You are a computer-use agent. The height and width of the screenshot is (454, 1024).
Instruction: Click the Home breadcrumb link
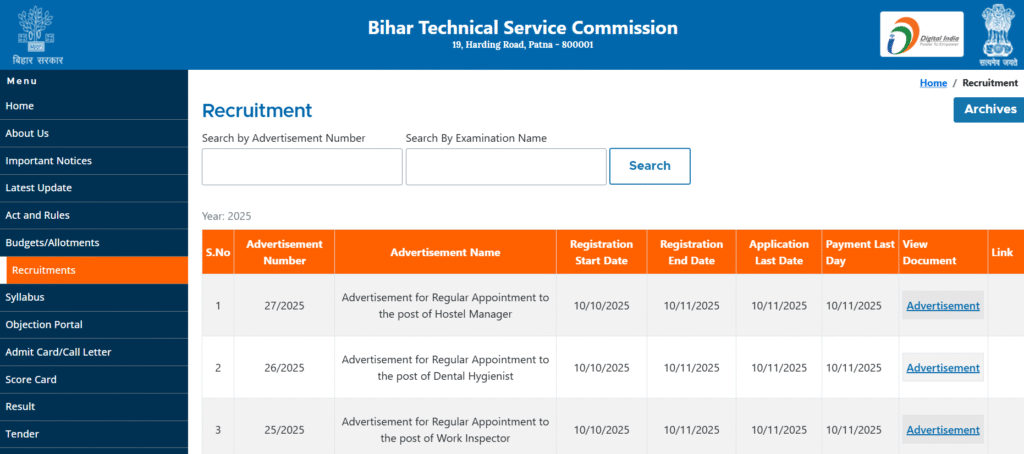tap(933, 83)
